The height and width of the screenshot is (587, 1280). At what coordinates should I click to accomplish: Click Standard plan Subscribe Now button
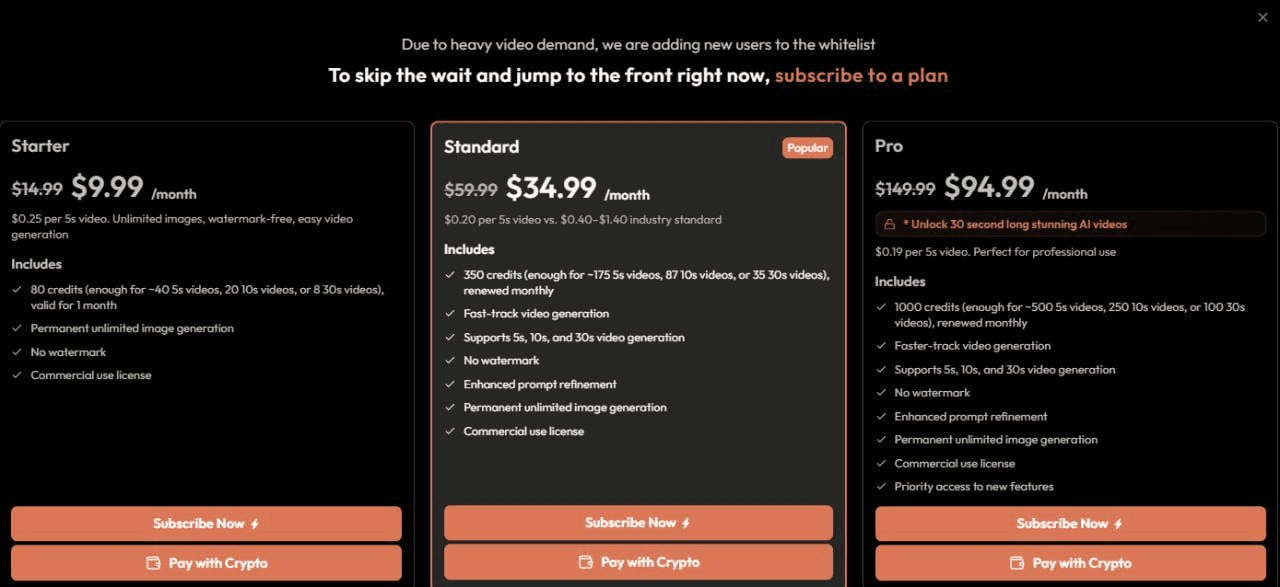638,523
